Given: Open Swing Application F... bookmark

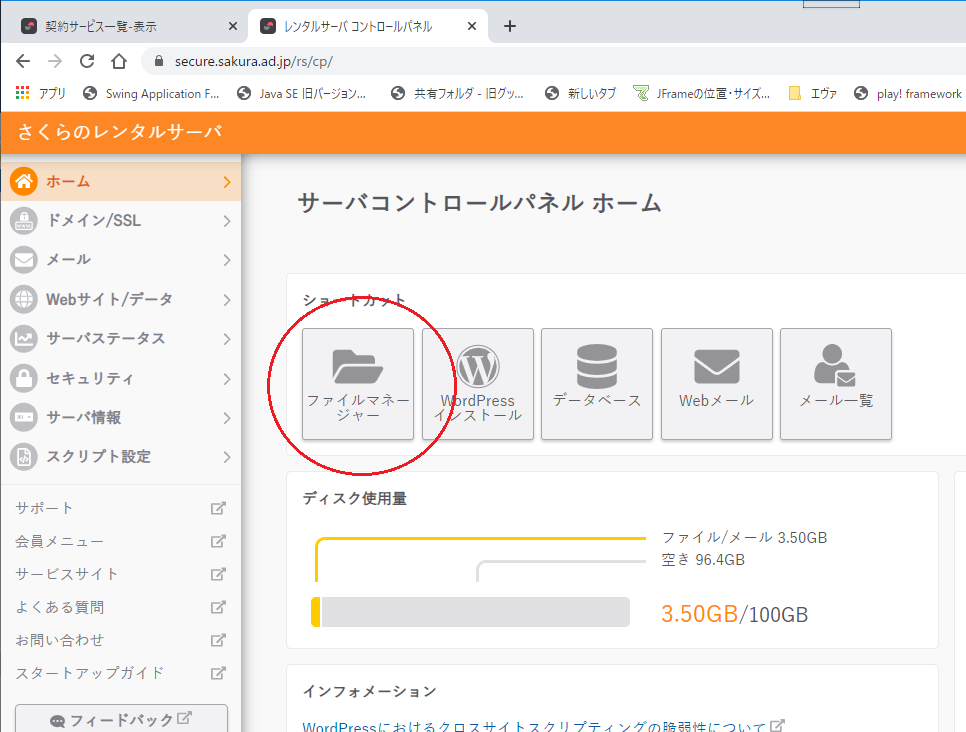Looking at the screenshot, I should [x=151, y=93].
